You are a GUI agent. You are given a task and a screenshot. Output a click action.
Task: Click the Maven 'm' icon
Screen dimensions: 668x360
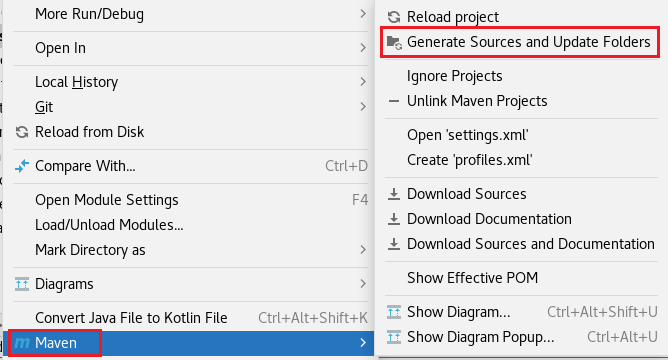pyautogui.click(x=22, y=343)
